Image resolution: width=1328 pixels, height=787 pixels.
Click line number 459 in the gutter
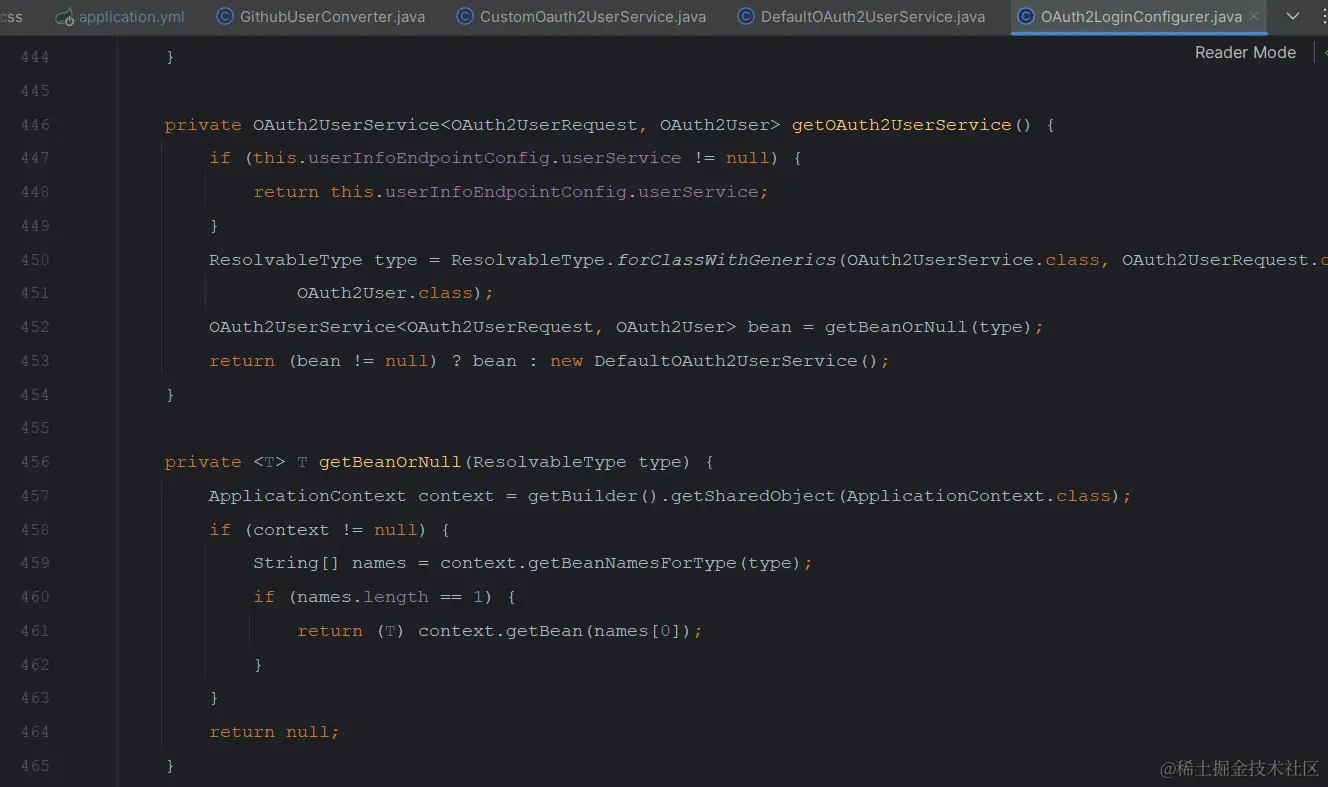point(35,563)
